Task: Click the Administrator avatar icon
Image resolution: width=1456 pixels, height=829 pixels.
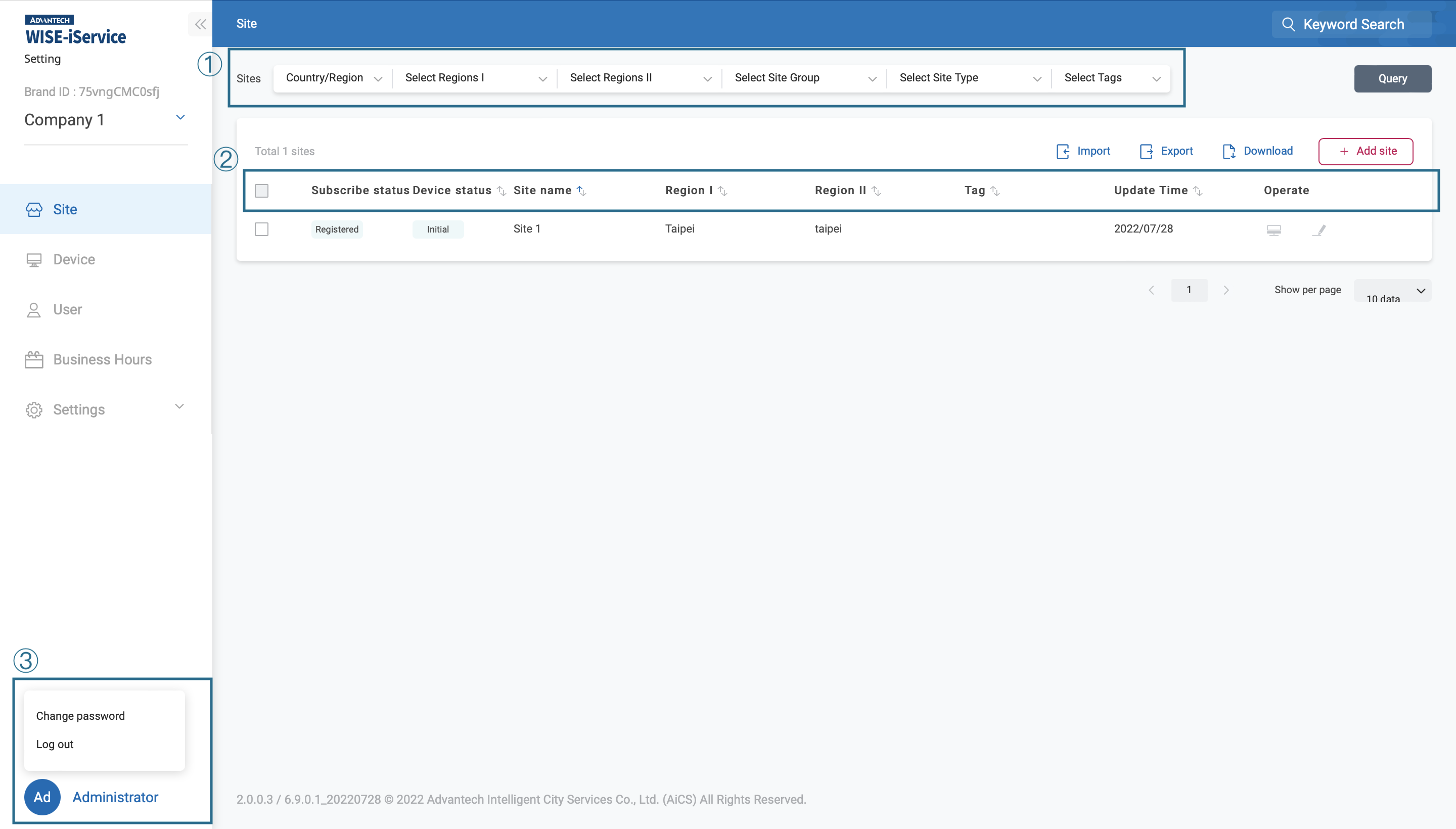Action: click(42, 797)
